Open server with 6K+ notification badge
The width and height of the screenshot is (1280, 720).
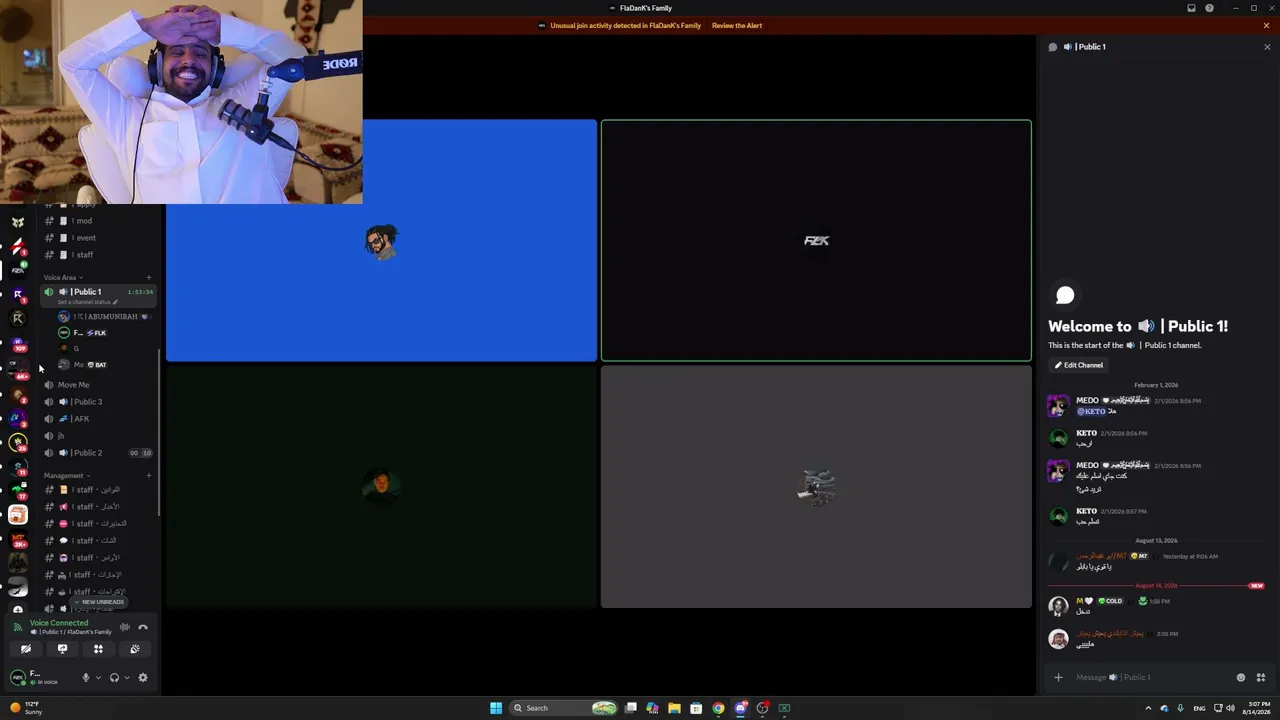point(18,371)
